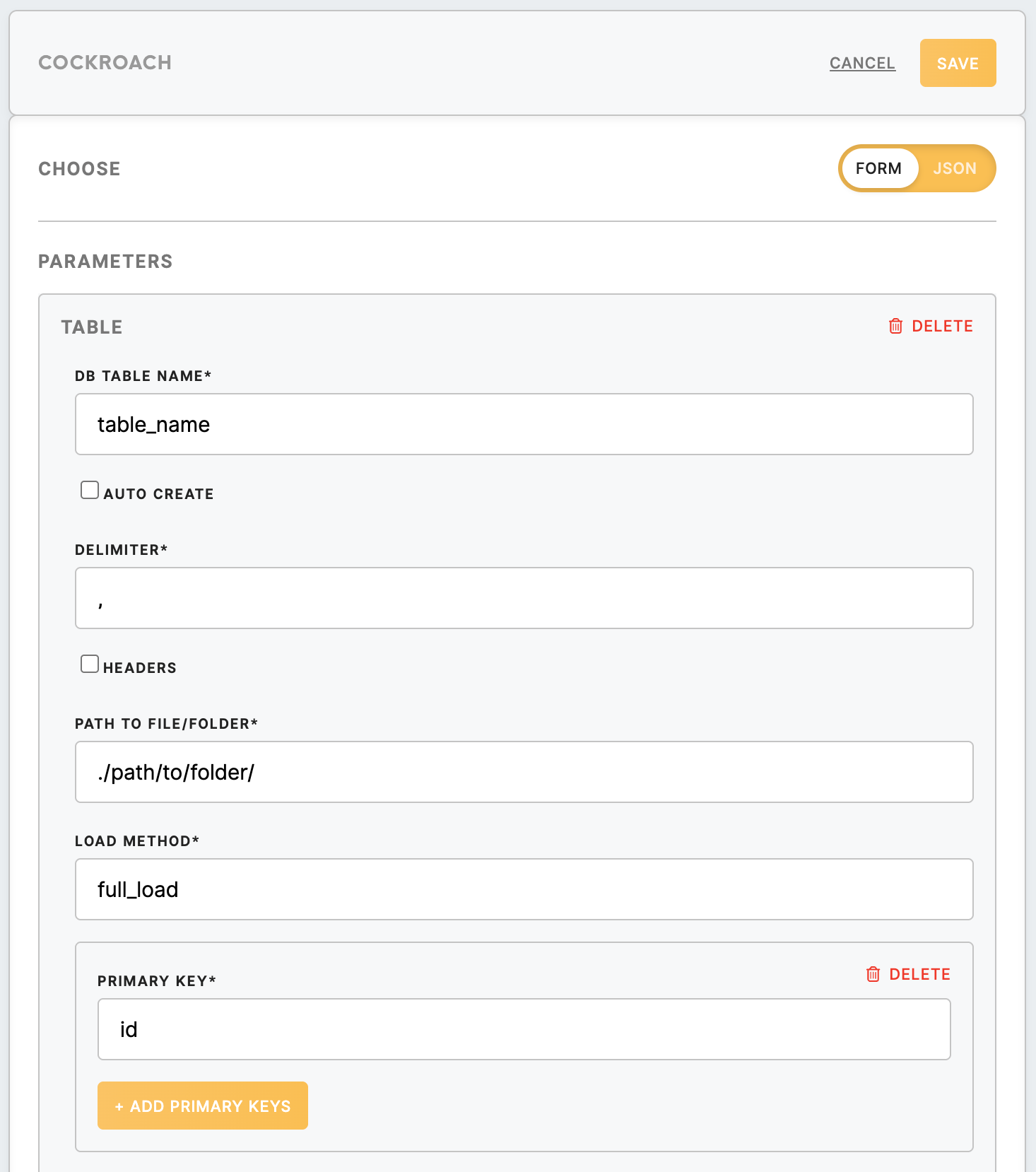Viewport: 1036px width, 1172px height.
Task: Click the Parameters section heading
Action: click(105, 262)
